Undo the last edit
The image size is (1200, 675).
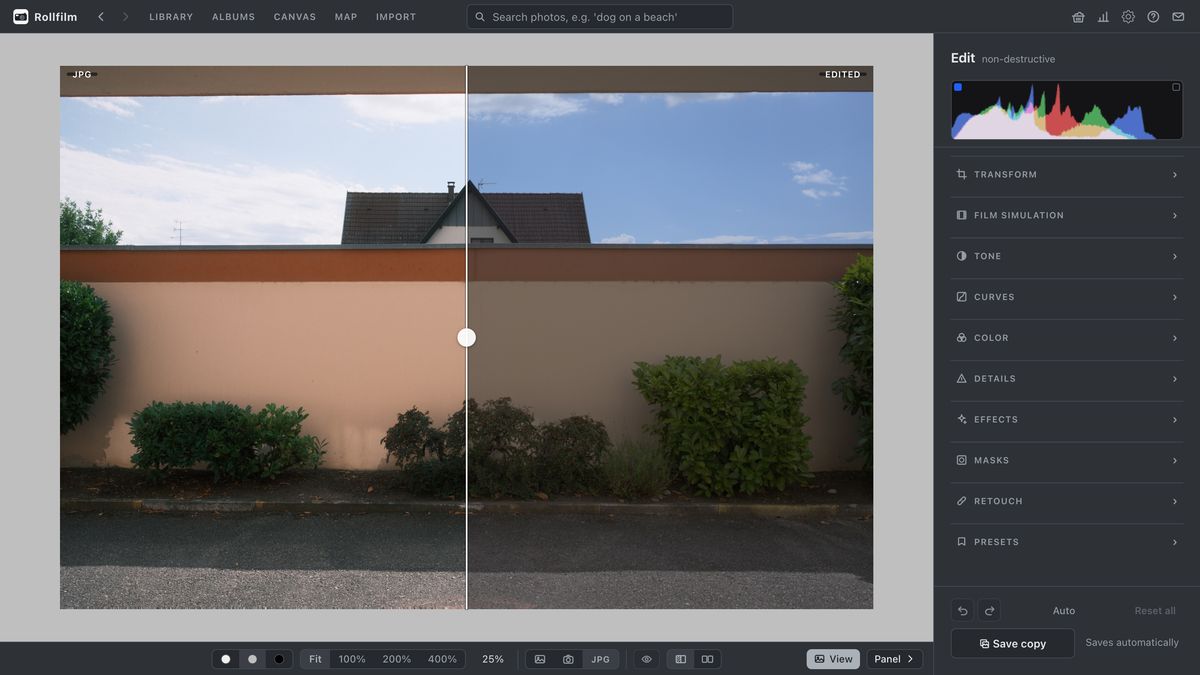[x=962, y=611]
